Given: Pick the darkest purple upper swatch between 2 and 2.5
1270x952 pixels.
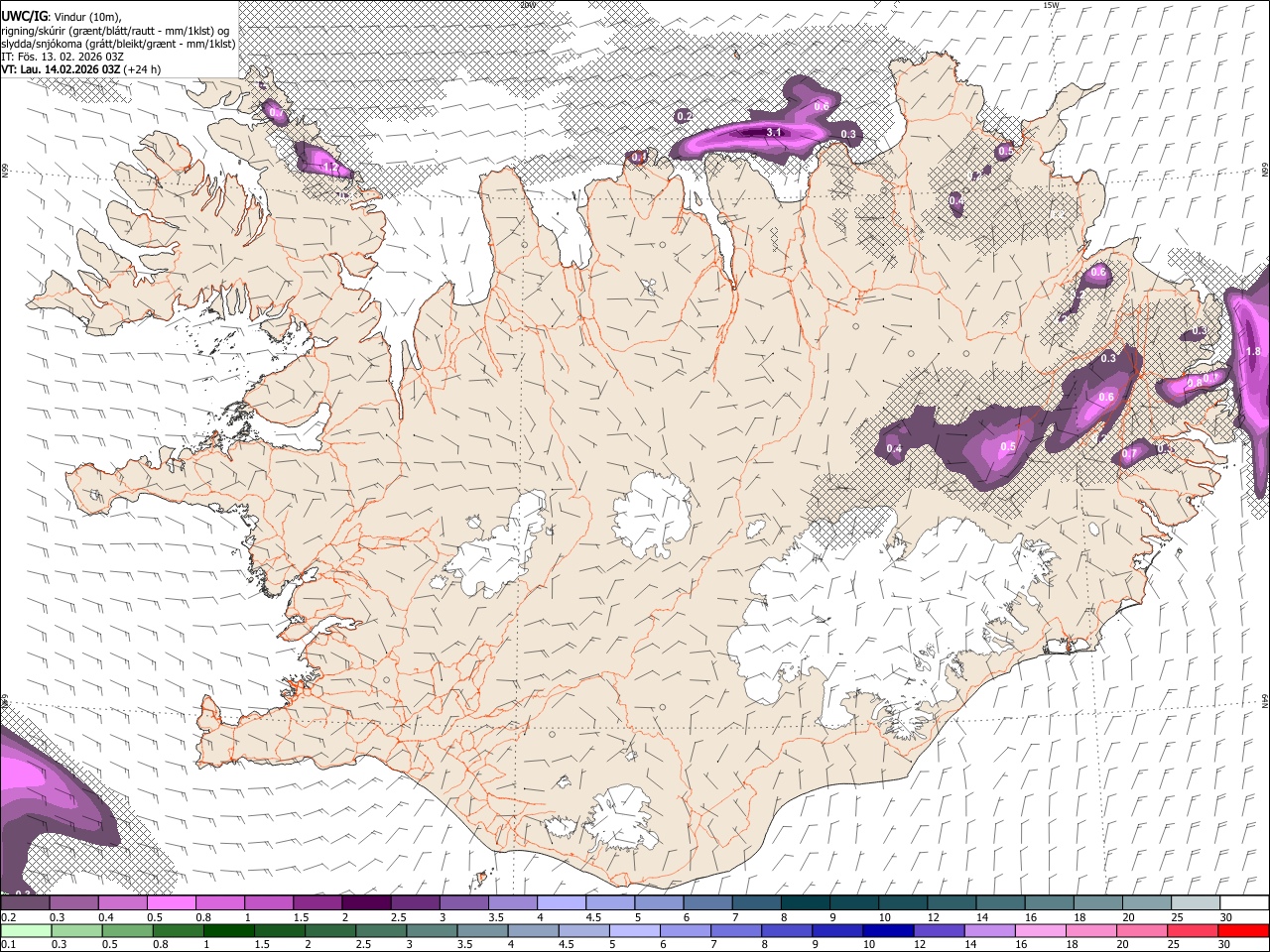Looking at the screenshot, I should (366, 903).
